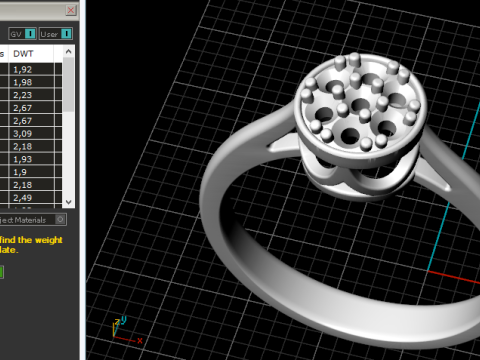Click the XYZ axis indicator in viewport
Image resolution: width=480 pixels, height=360 pixels.
tap(127, 331)
